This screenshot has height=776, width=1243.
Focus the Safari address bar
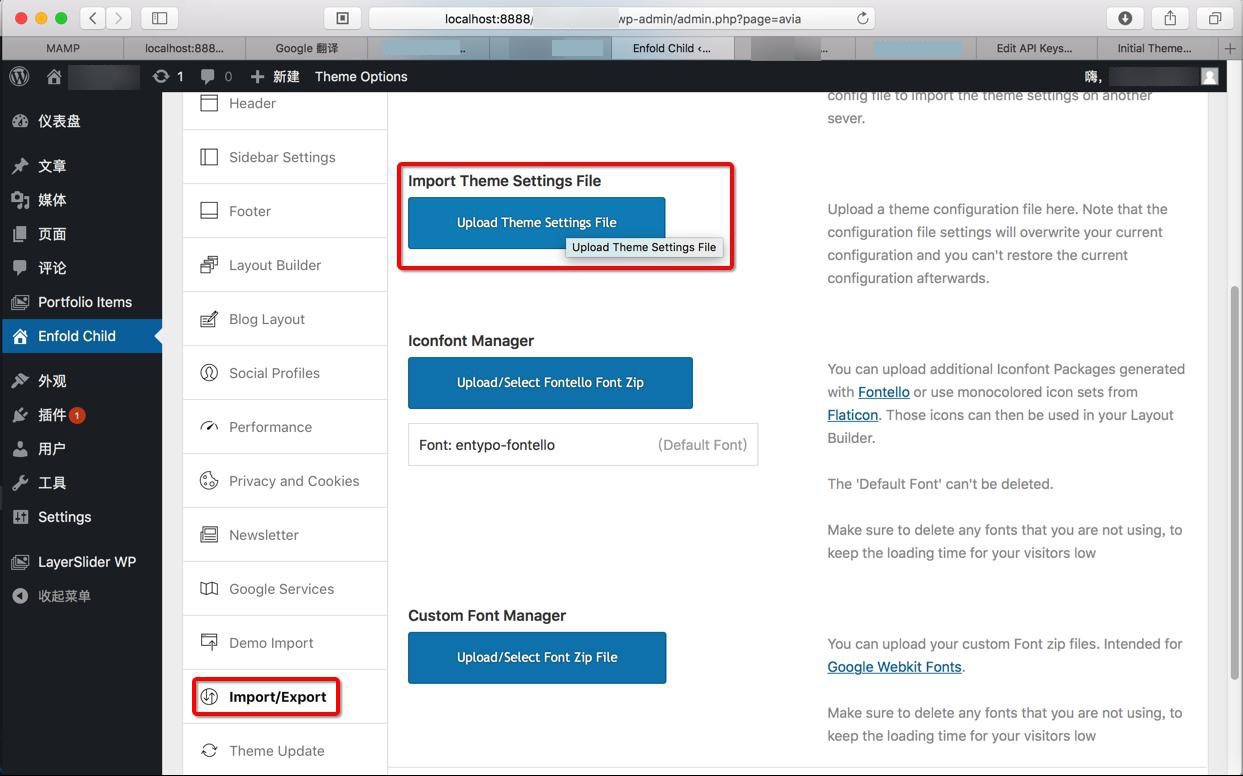point(622,18)
